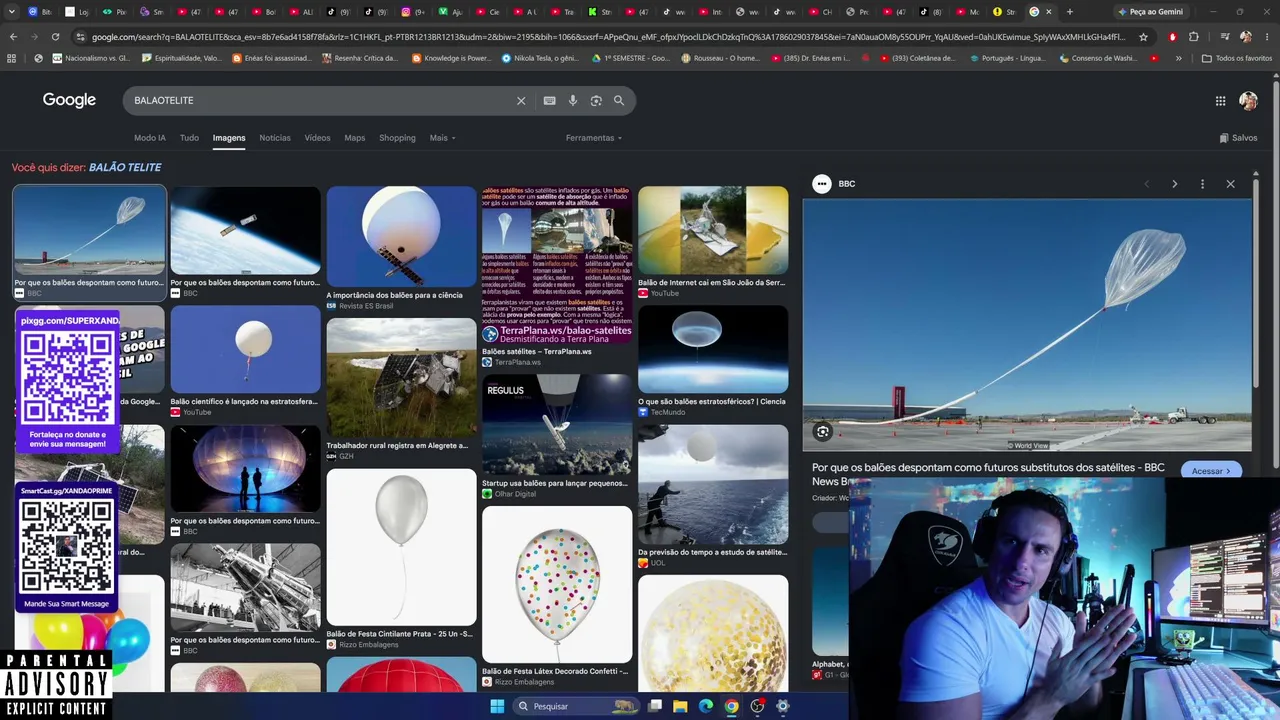Open the Knowledge is Power bookmark

pyautogui.click(x=452, y=58)
